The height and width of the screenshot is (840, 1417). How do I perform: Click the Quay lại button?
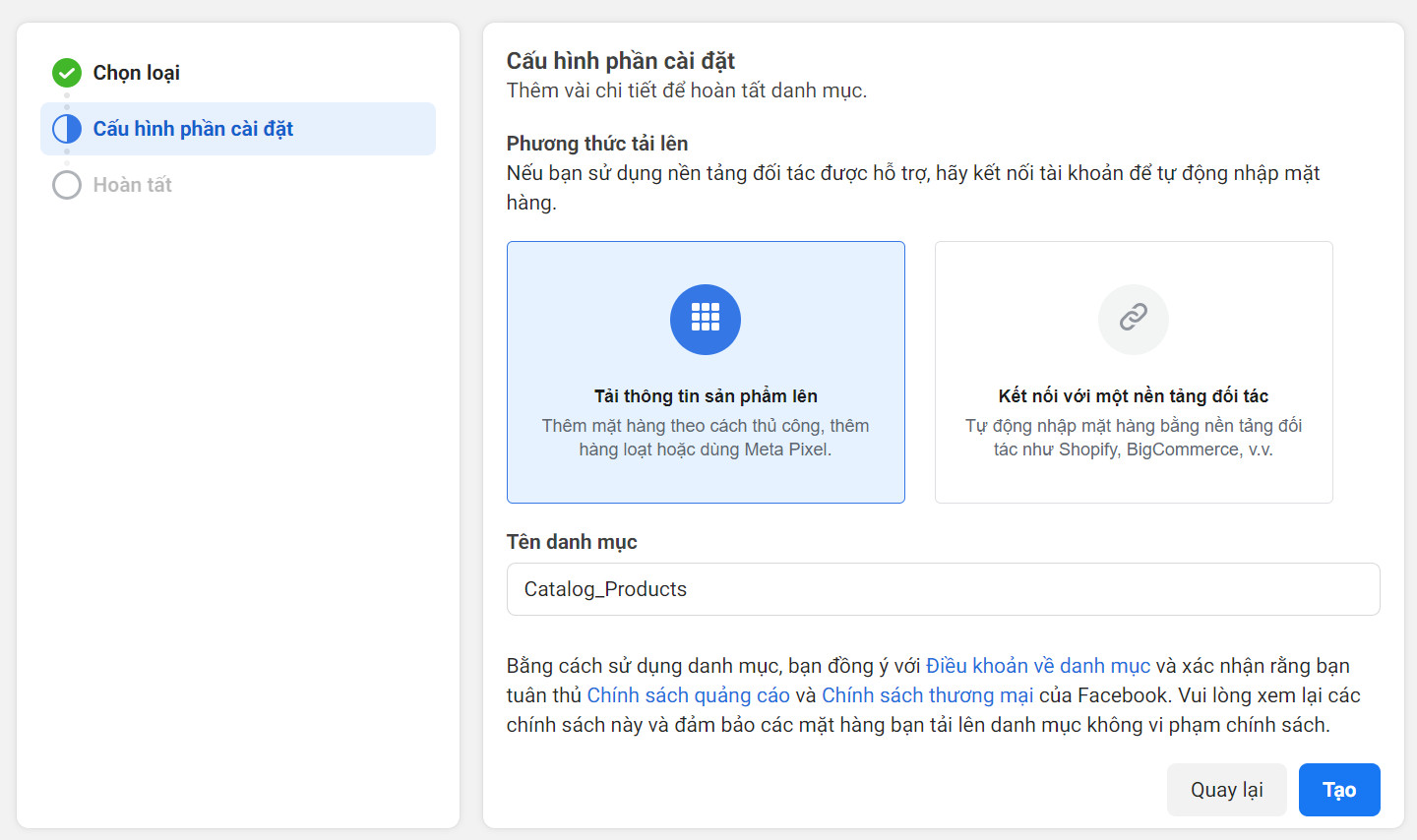tap(1227, 790)
